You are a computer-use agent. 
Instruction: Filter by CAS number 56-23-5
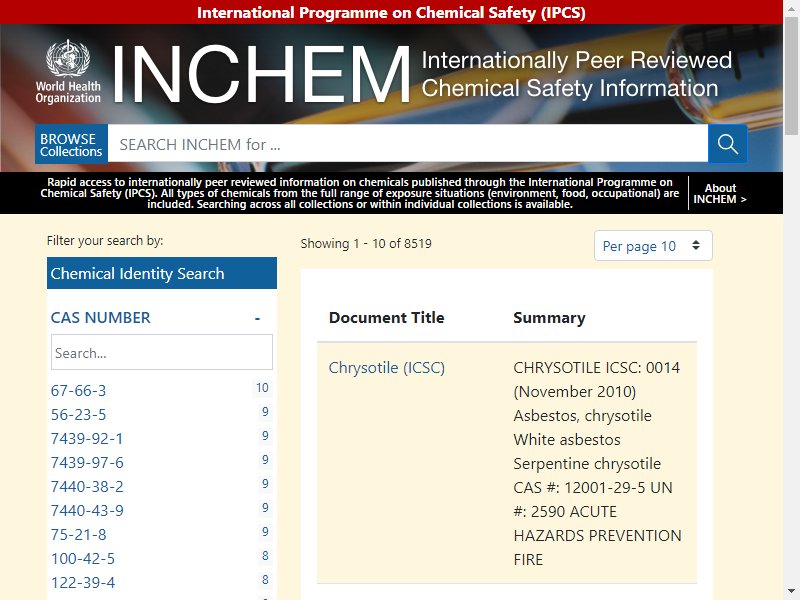pos(79,414)
